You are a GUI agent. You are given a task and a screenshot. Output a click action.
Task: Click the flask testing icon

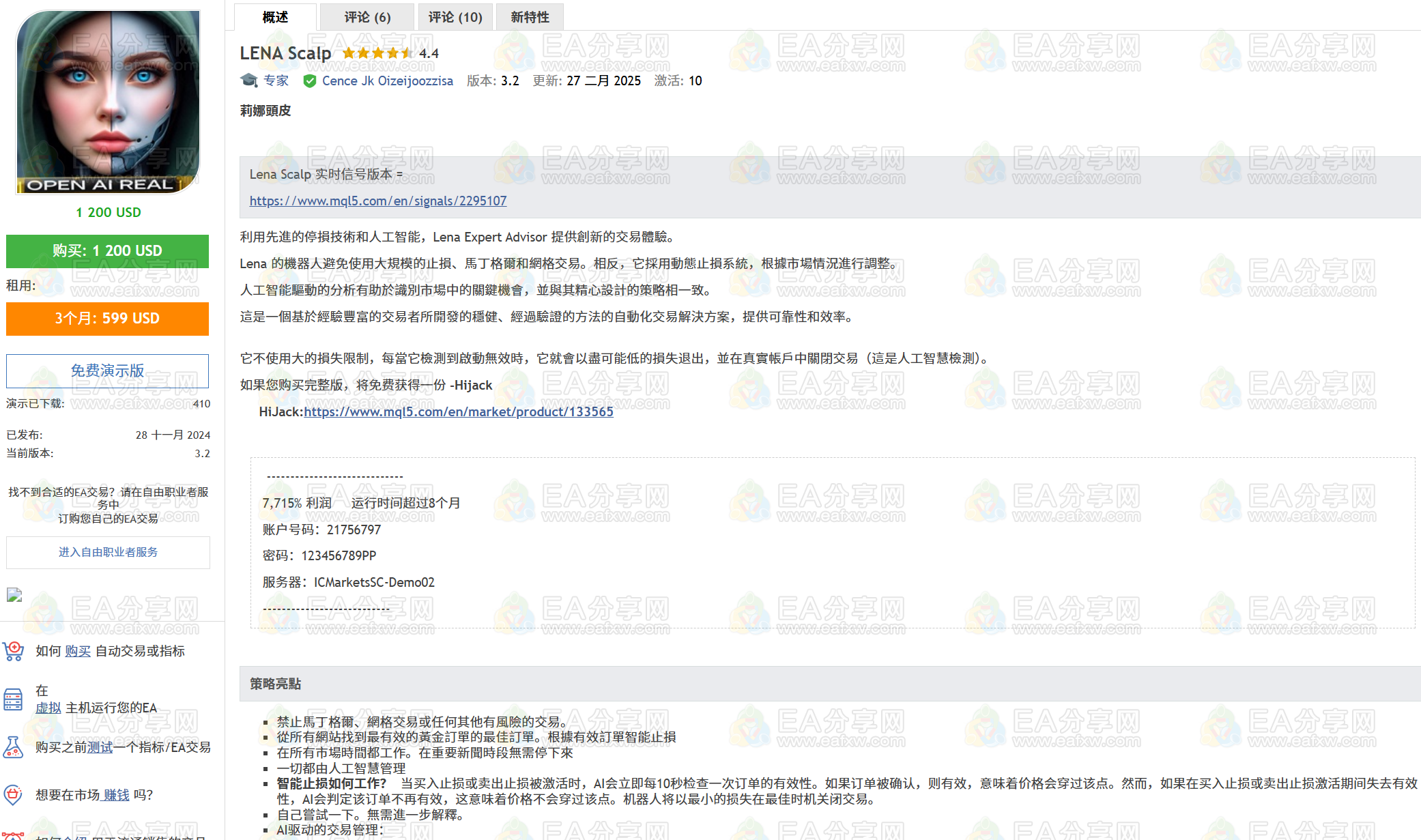click(13, 747)
